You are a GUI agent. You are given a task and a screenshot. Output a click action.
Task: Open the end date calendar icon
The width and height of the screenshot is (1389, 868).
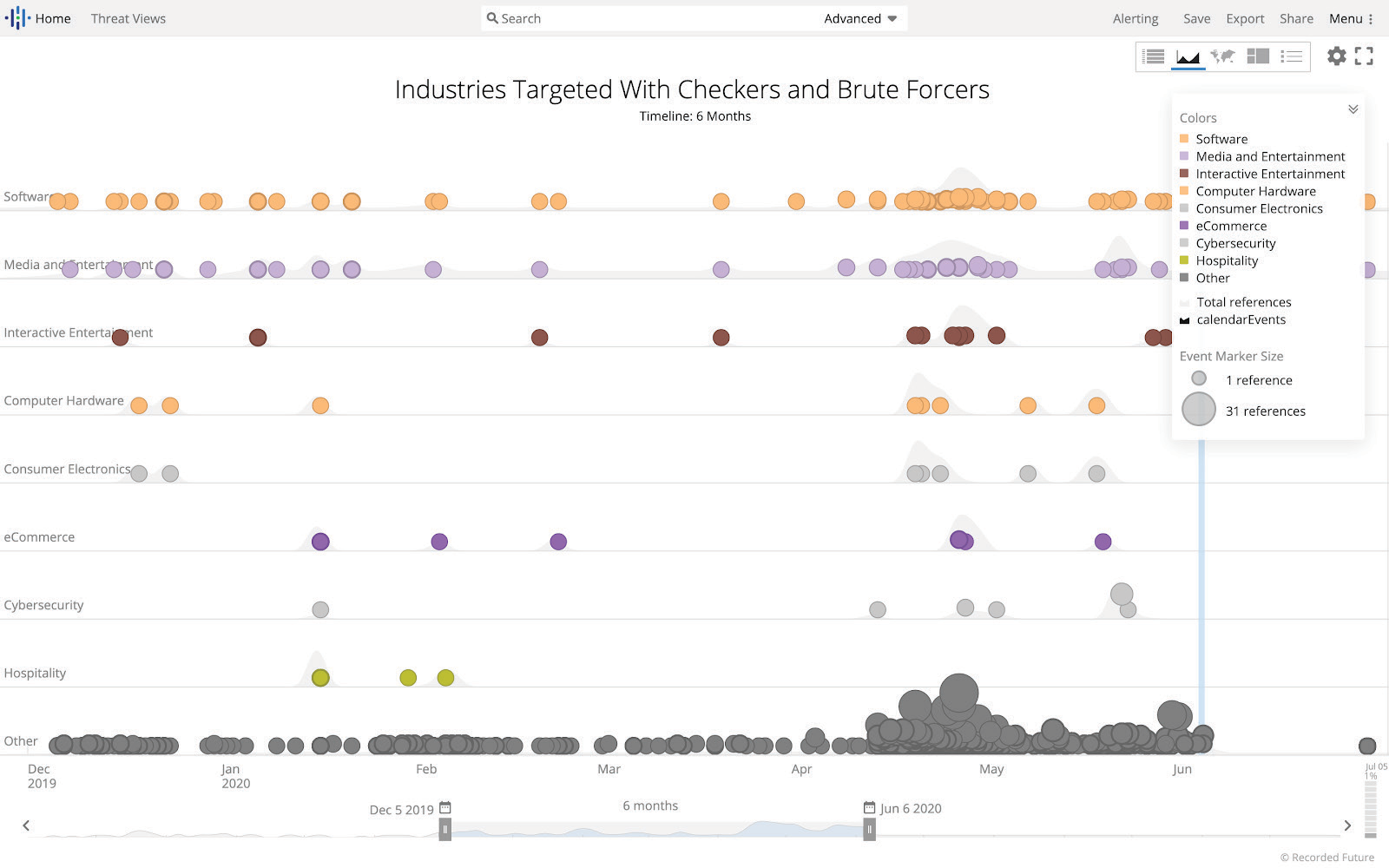pyautogui.click(x=869, y=807)
